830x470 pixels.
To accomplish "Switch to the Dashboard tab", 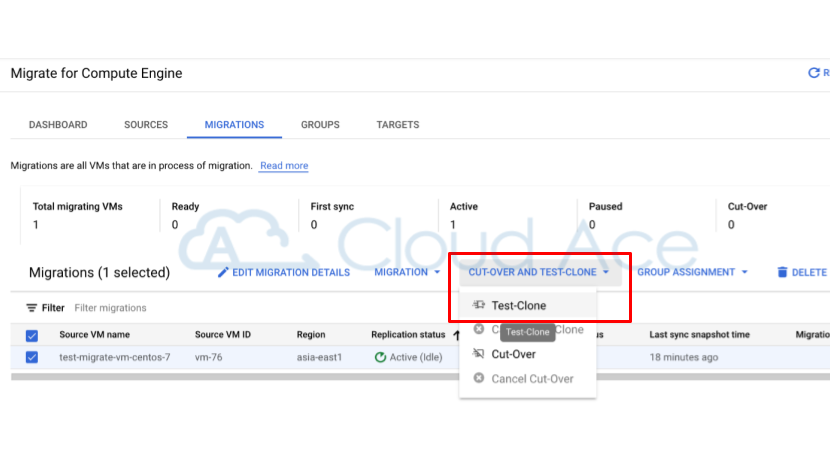I will tap(58, 125).
